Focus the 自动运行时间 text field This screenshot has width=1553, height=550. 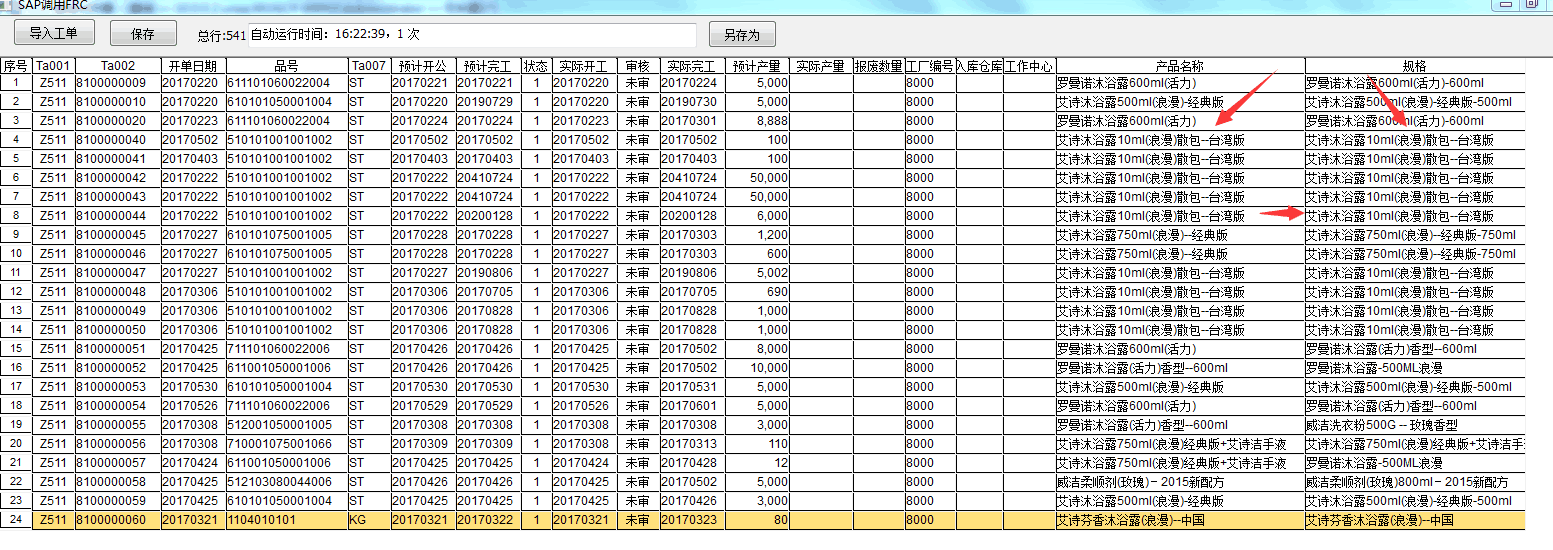pyautogui.click(x=472, y=34)
